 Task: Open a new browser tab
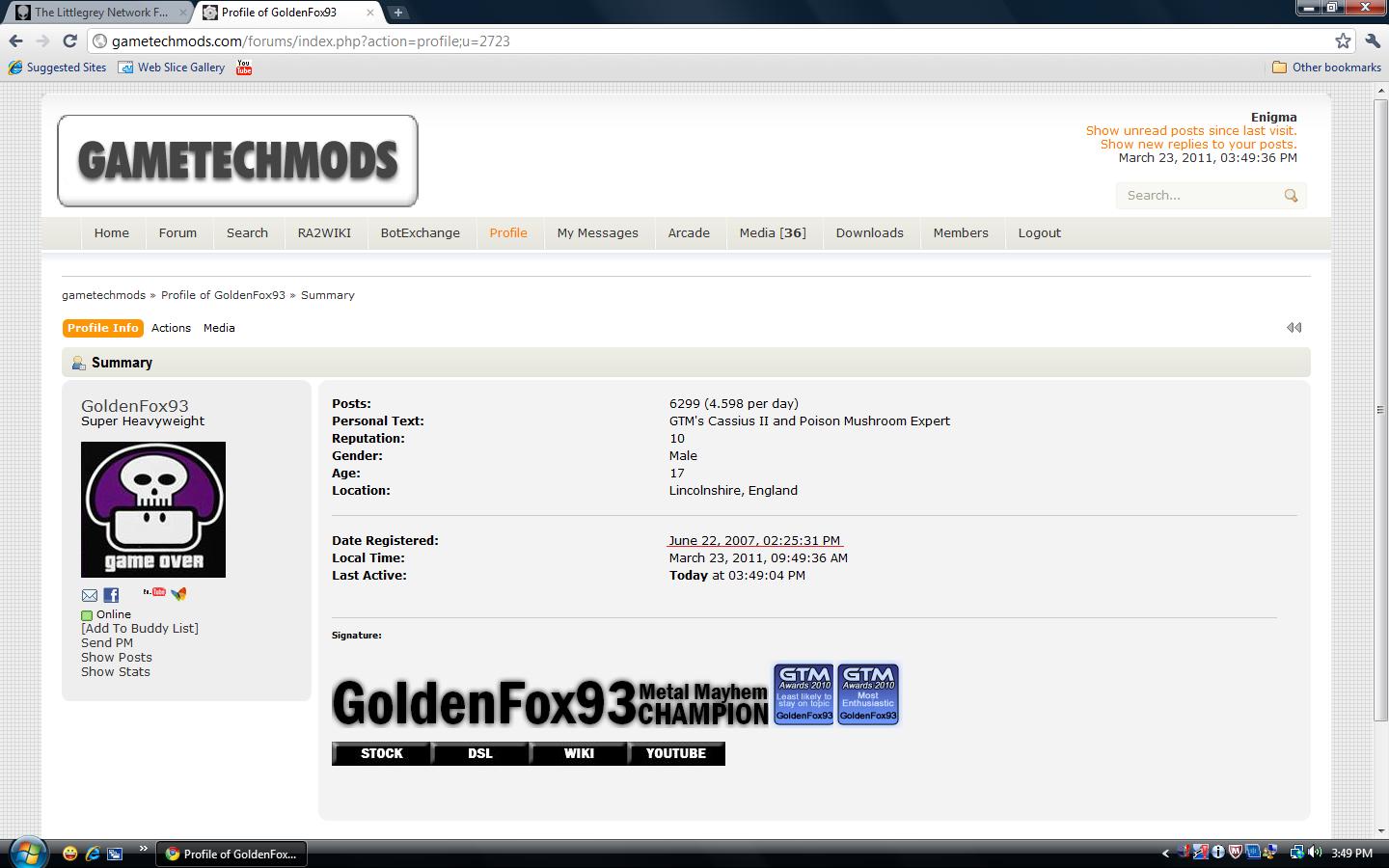click(x=397, y=13)
